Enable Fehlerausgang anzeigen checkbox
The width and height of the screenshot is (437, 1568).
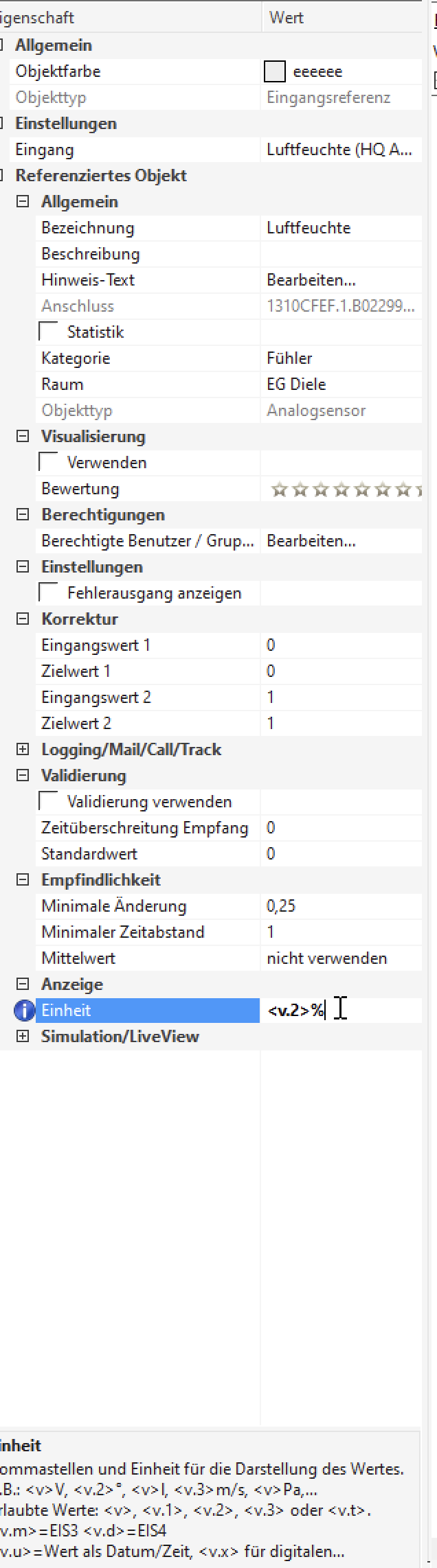pyautogui.click(x=49, y=593)
